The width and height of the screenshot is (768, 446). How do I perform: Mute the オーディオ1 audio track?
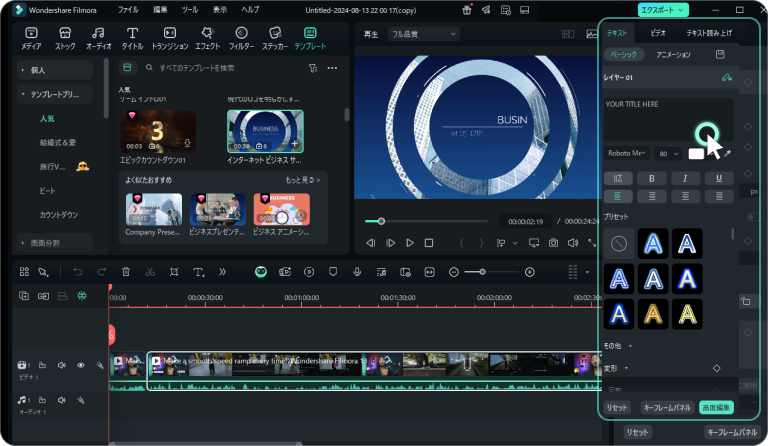point(62,400)
